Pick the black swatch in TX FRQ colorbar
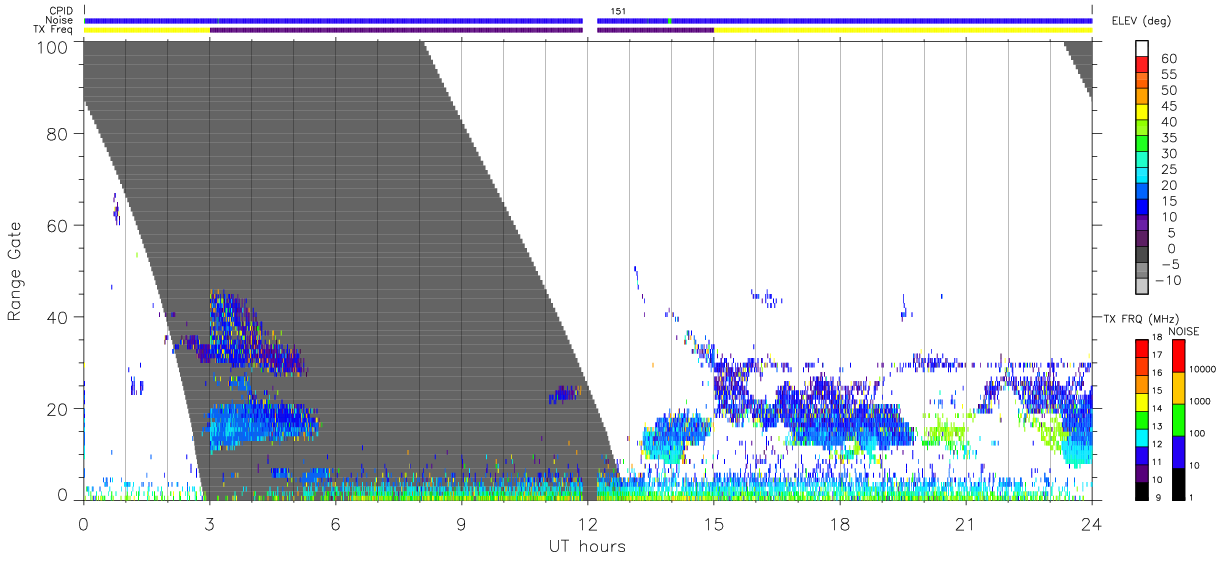The width and height of the screenshot is (1228, 567). point(1141,491)
